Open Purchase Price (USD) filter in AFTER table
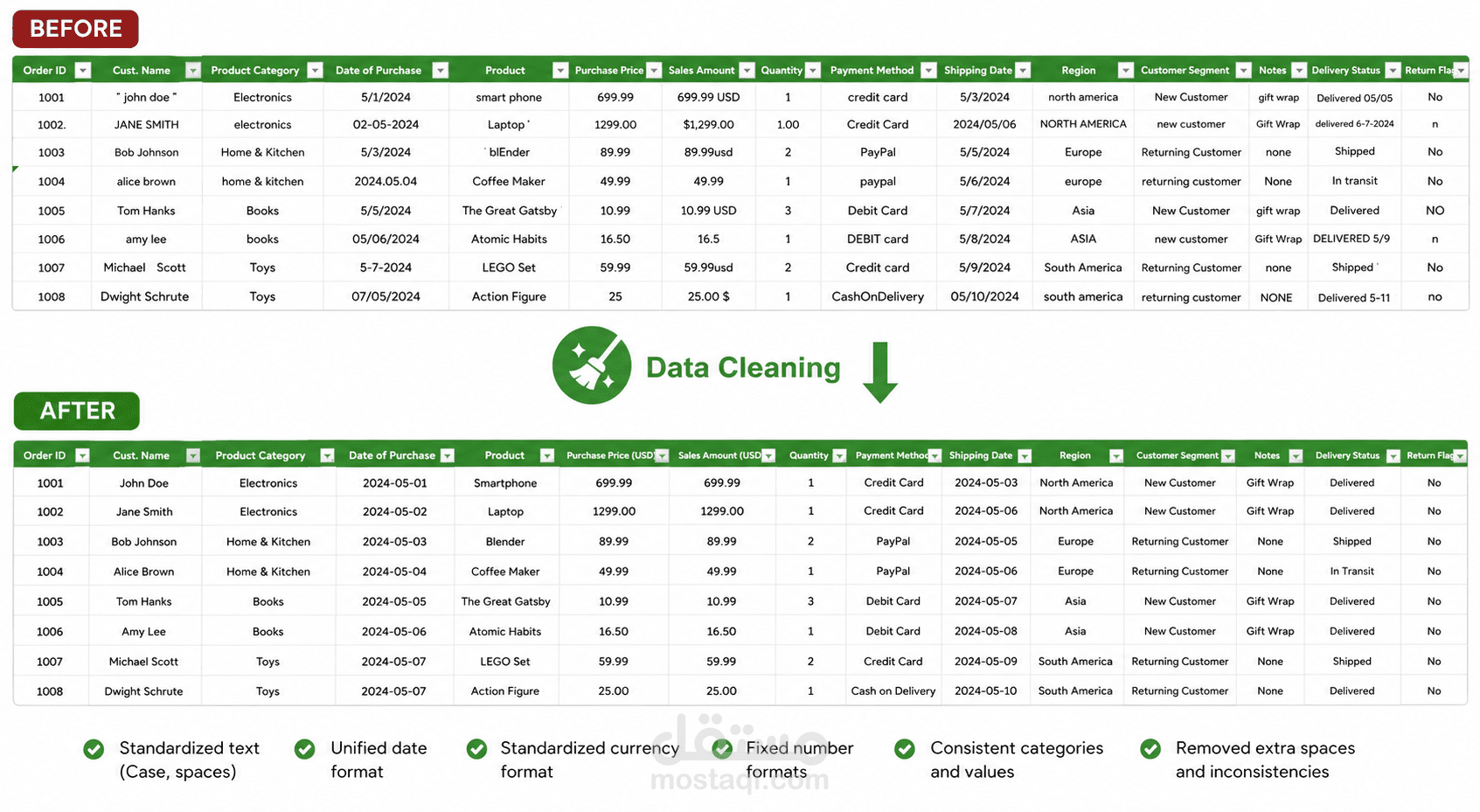 [662, 455]
